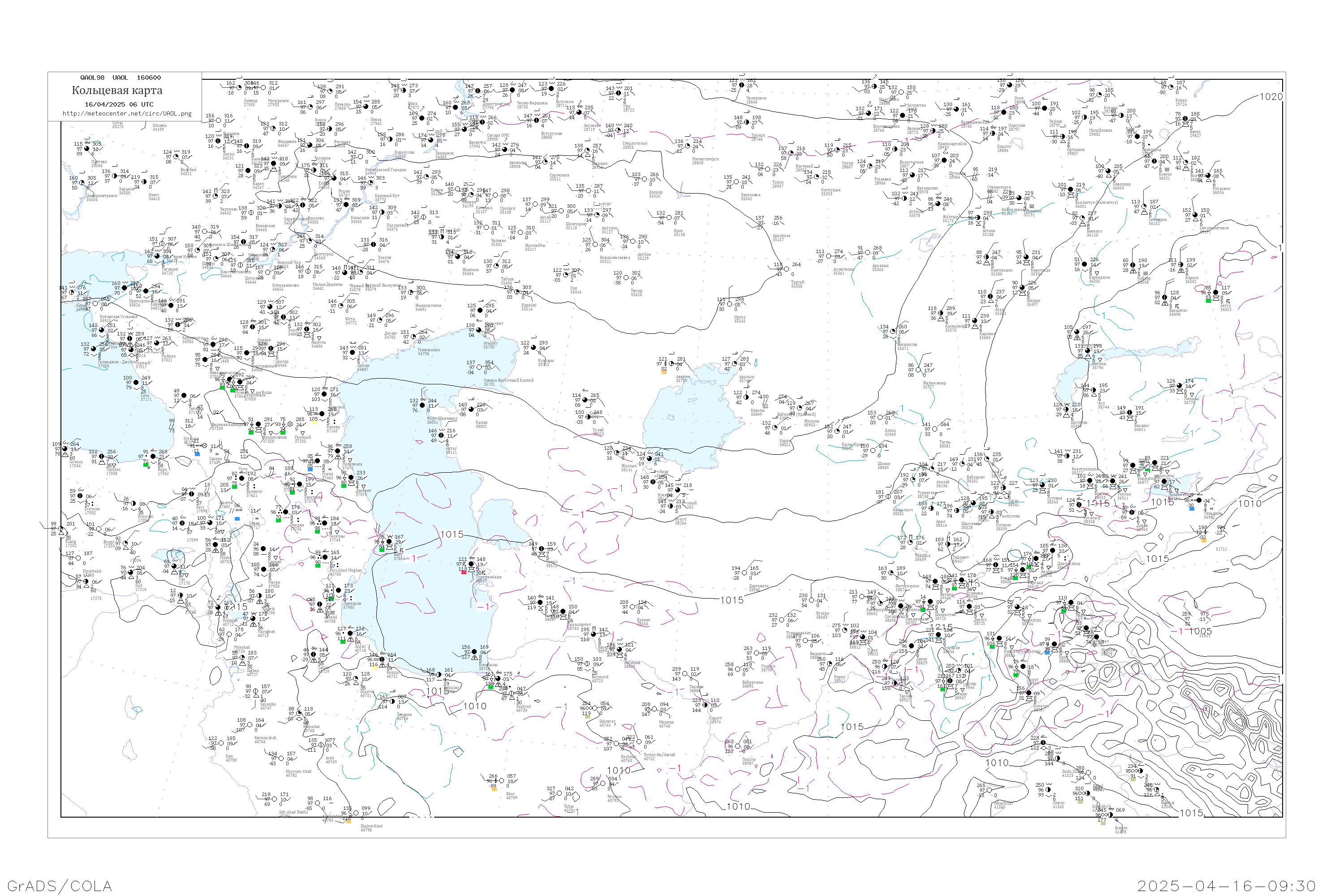Open the meteocenter.net UAOL.png URL link
Screen dimensions: 1344x896
tap(127, 113)
